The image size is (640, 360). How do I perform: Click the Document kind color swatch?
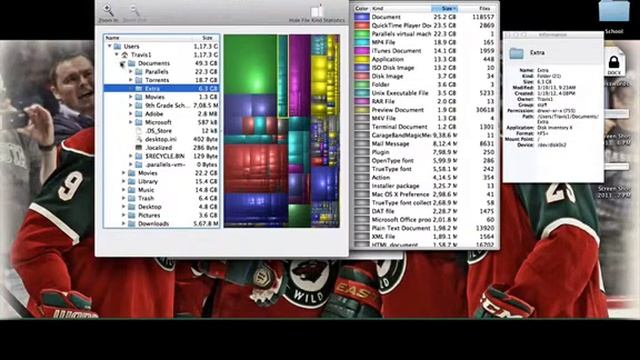[x=362, y=17]
